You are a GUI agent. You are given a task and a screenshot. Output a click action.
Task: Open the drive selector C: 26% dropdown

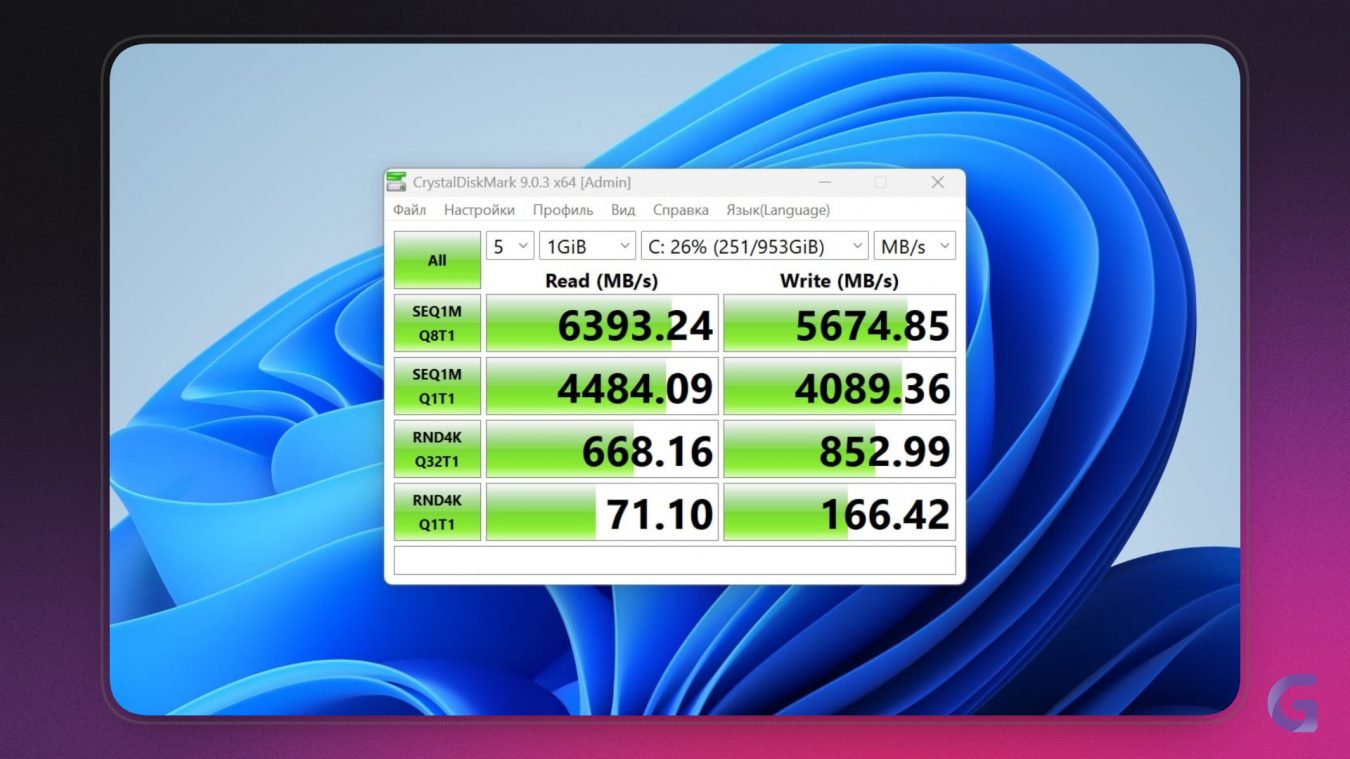pyautogui.click(x=754, y=246)
